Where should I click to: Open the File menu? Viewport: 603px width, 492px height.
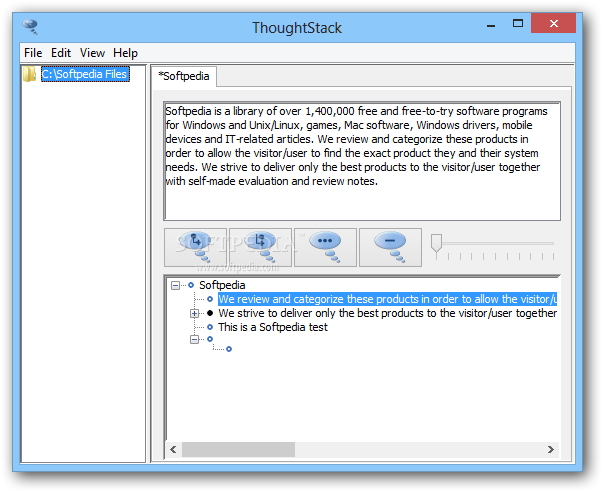pyautogui.click(x=33, y=53)
